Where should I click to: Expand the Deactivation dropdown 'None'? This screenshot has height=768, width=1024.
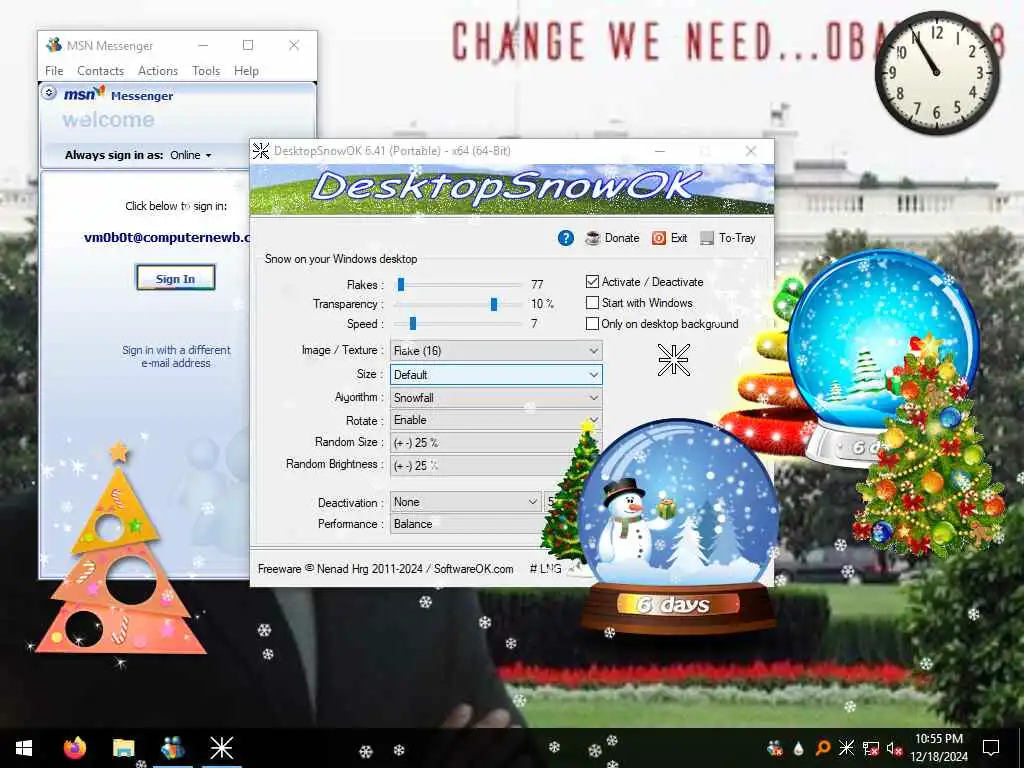pos(466,502)
